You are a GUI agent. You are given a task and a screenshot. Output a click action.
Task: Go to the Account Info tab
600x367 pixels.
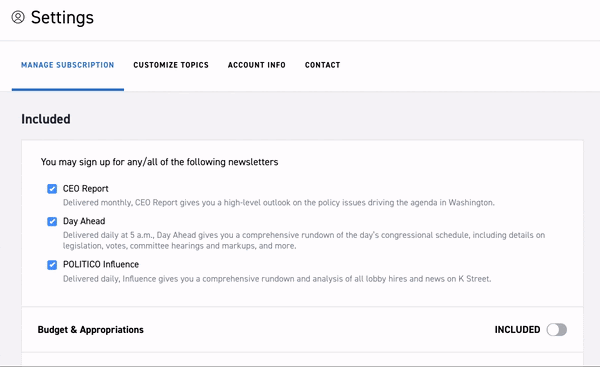[257, 65]
